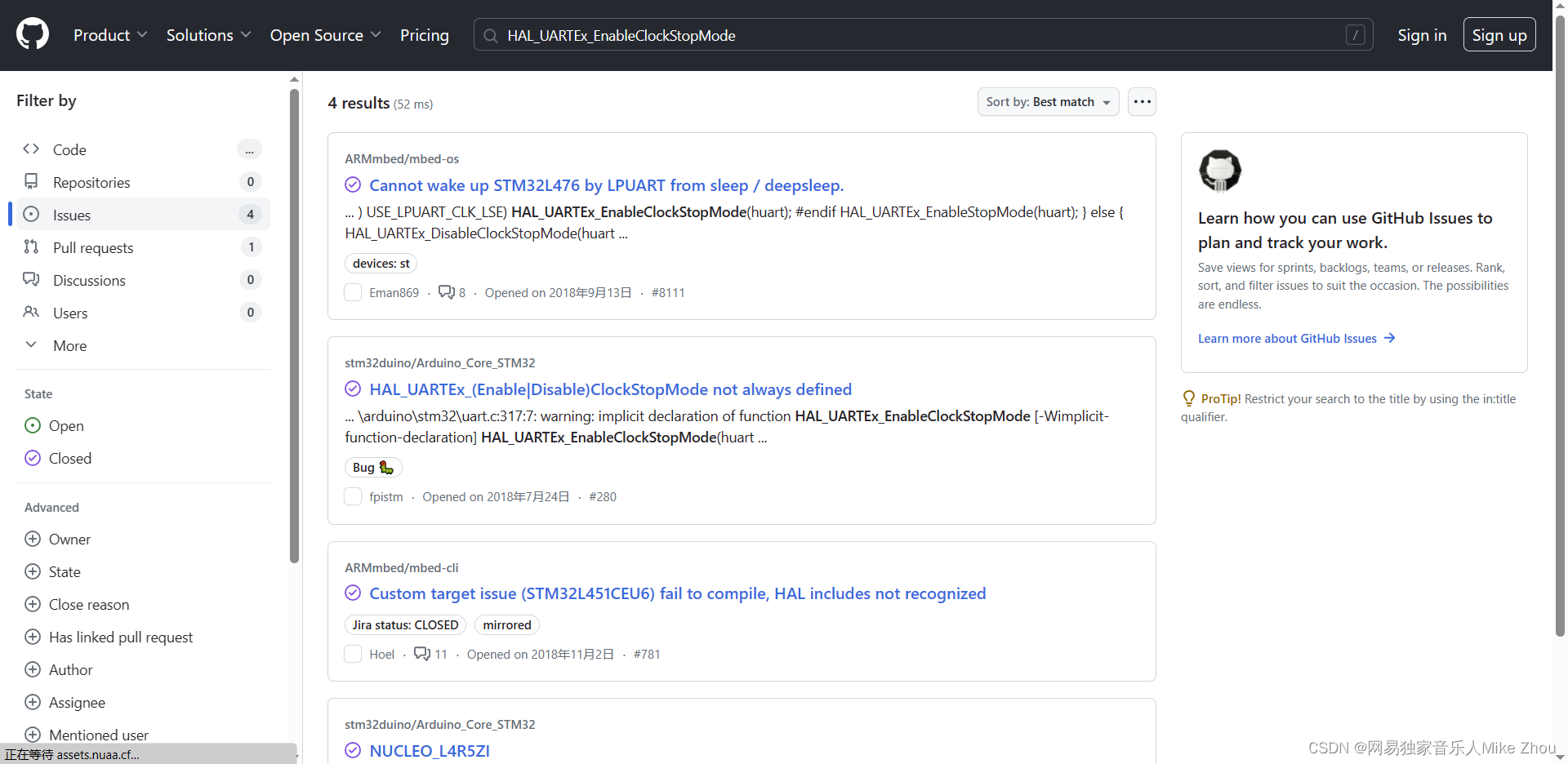Click the search input field

pos(923,35)
